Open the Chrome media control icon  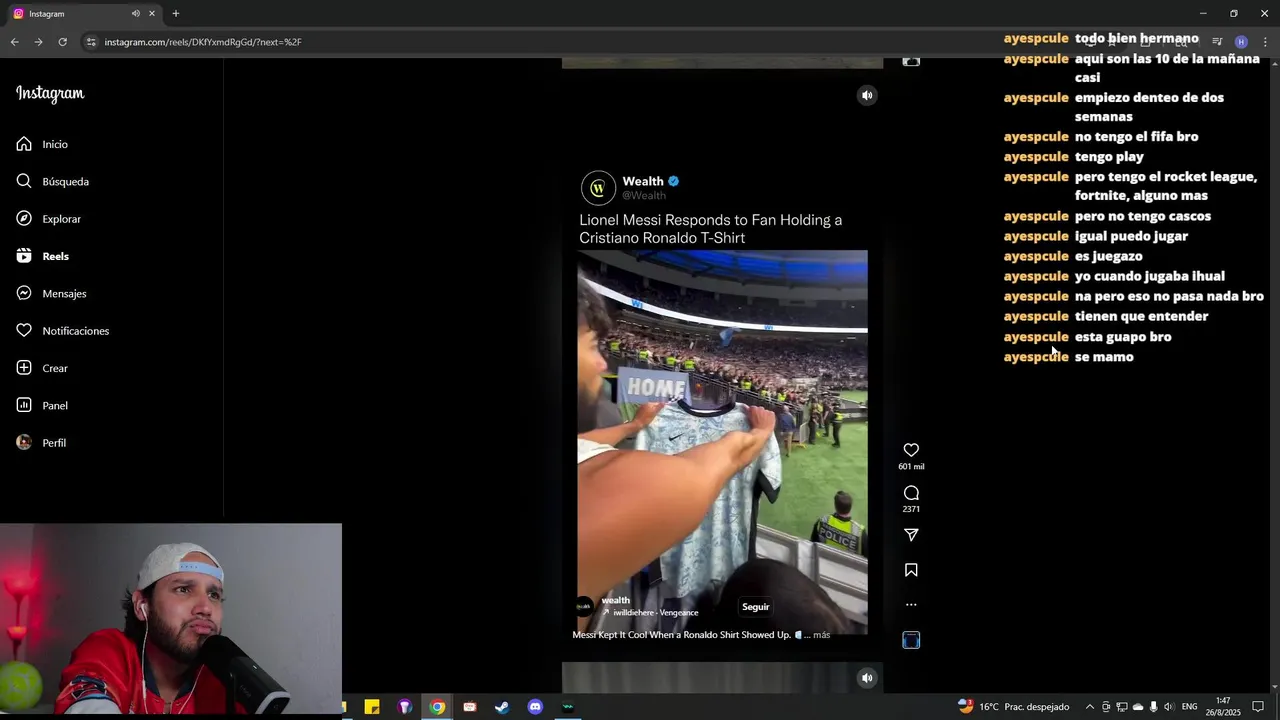[x=1217, y=42]
